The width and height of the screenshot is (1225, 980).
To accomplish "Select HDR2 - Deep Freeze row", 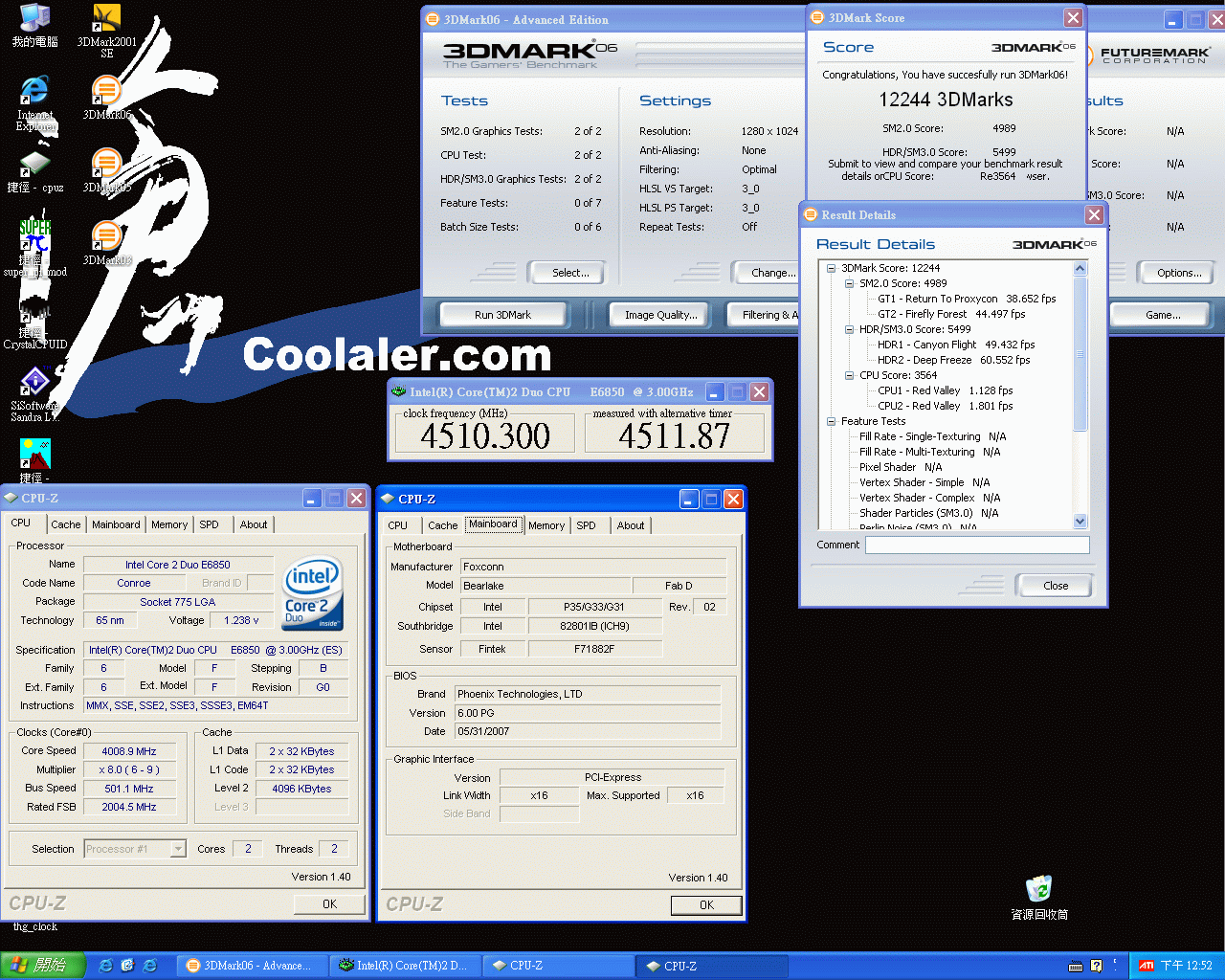I will click(x=953, y=360).
